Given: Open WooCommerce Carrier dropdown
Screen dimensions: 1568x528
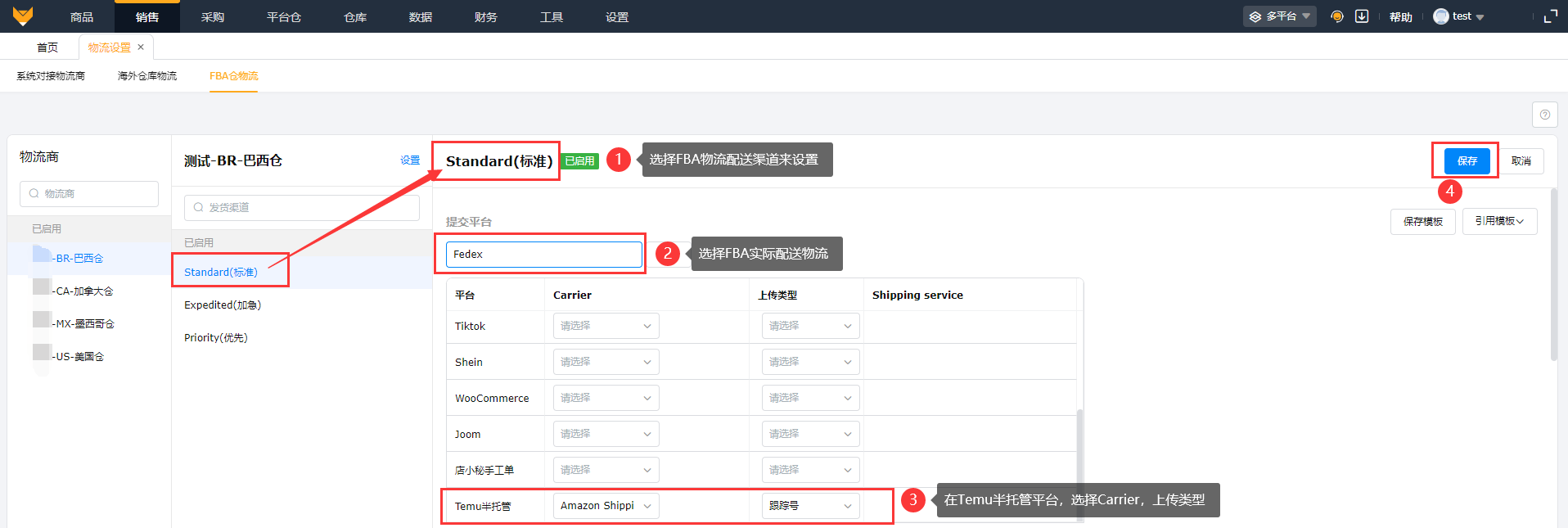Looking at the screenshot, I should (606, 398).
